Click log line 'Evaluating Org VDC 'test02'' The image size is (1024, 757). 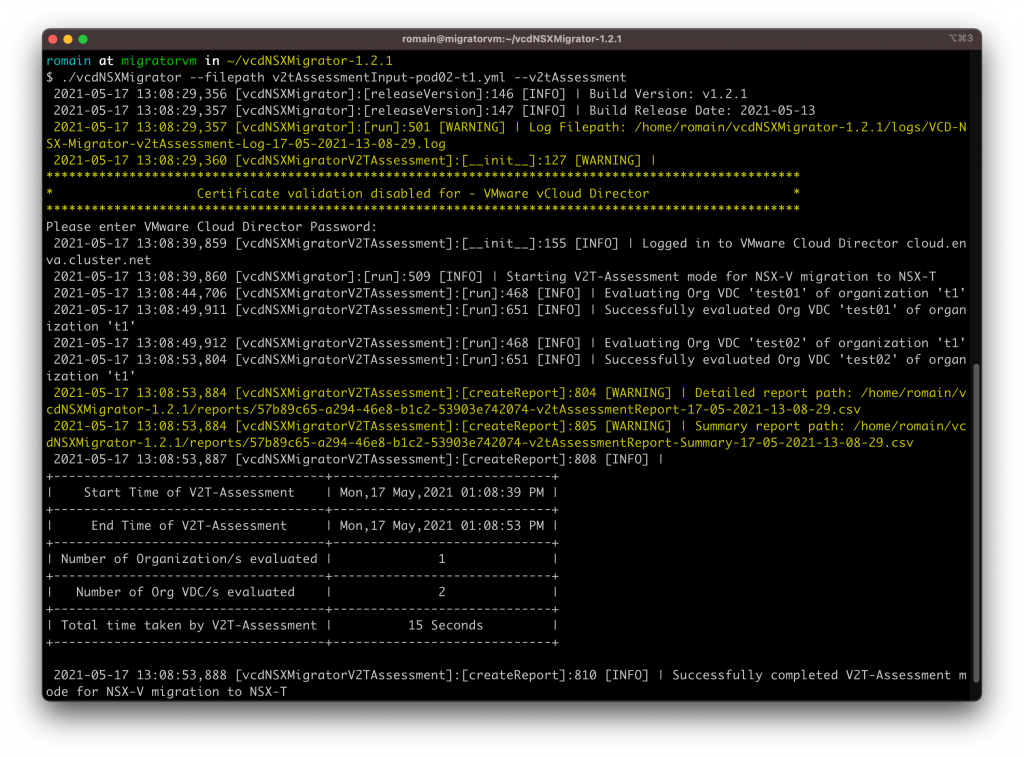509,343
